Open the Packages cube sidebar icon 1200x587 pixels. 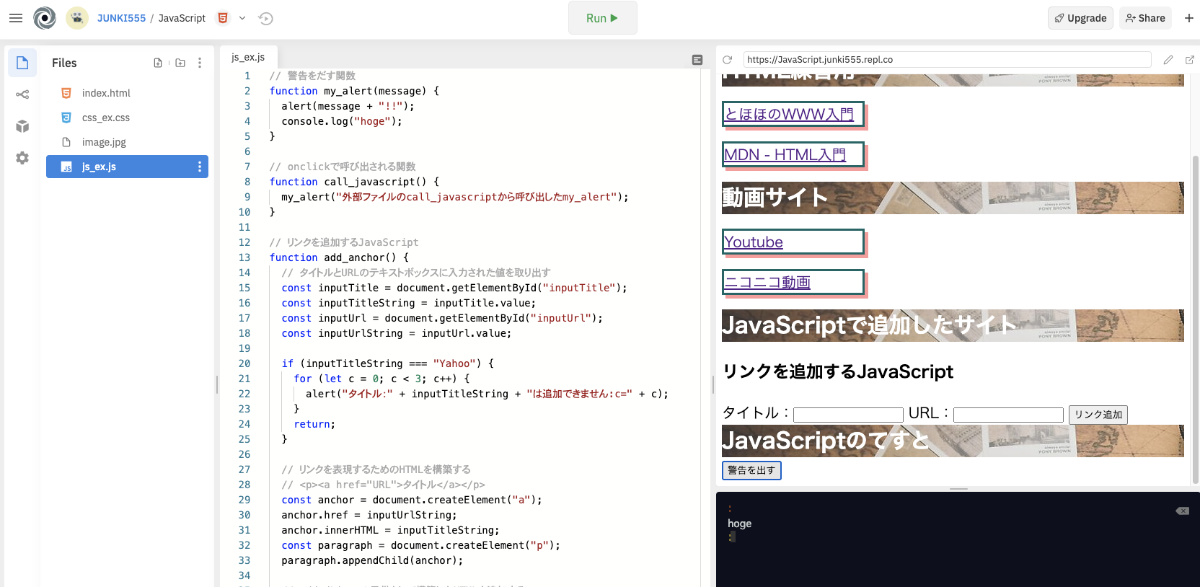22,126
